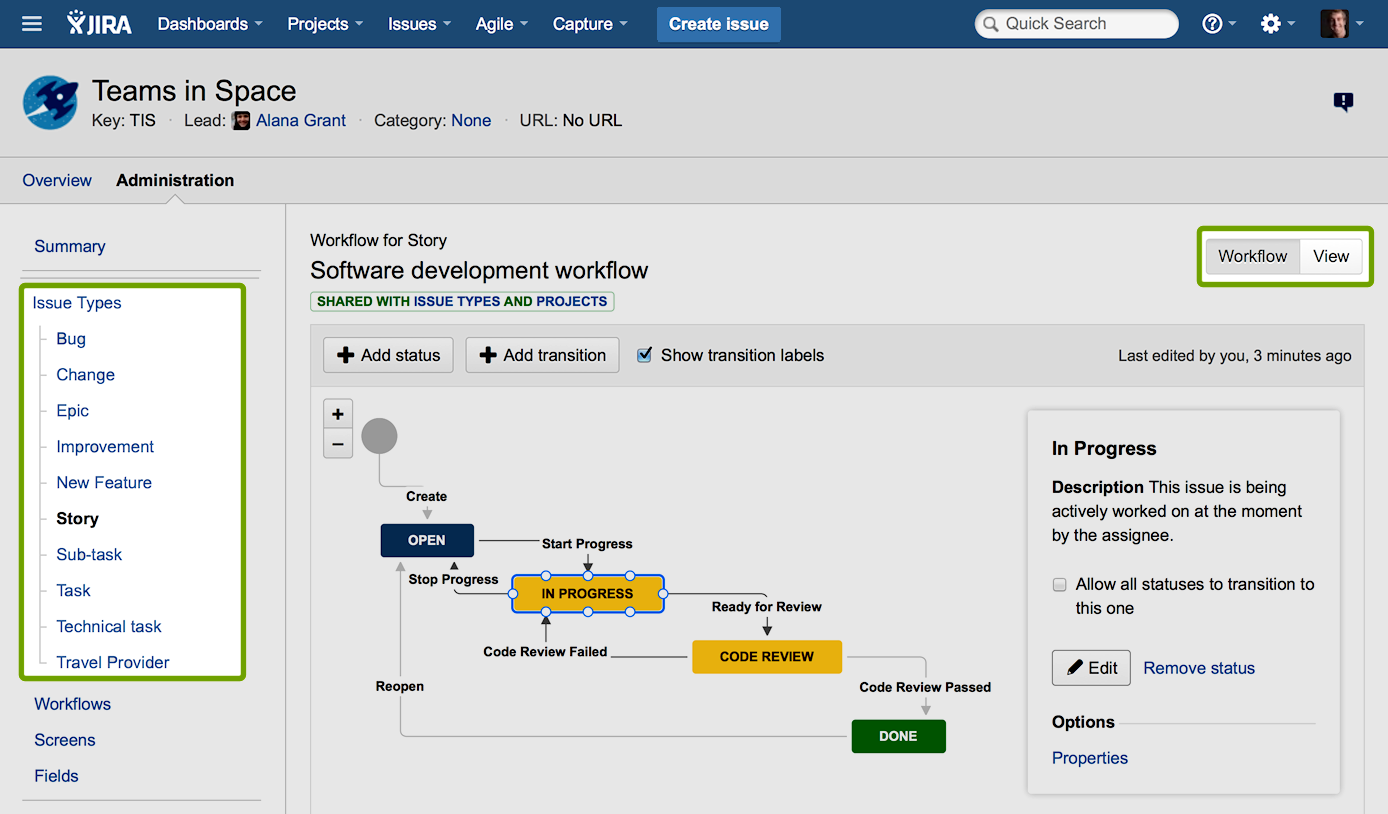Select the Travel Provider issue type

point(113,663)
